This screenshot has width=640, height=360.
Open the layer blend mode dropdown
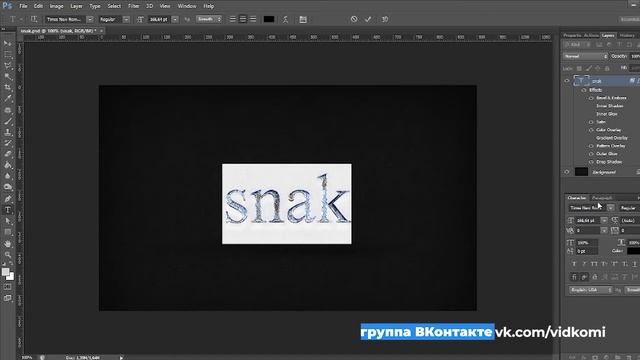(585, 56)
